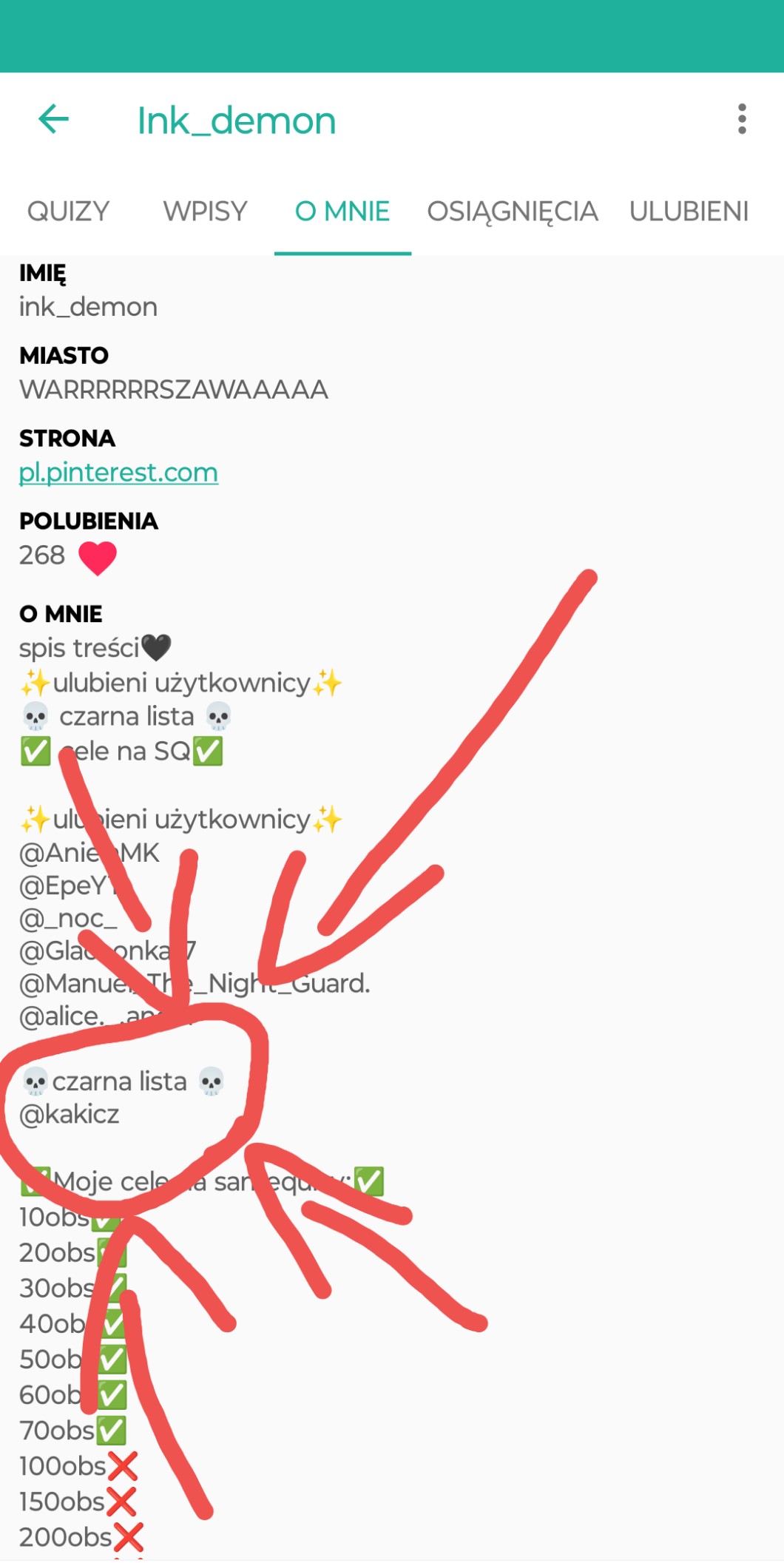Image resolution: width=784 pixels, height=1563 pixels.
Task: Select the O MNIE tab
Action: click(x=342, y=212)
